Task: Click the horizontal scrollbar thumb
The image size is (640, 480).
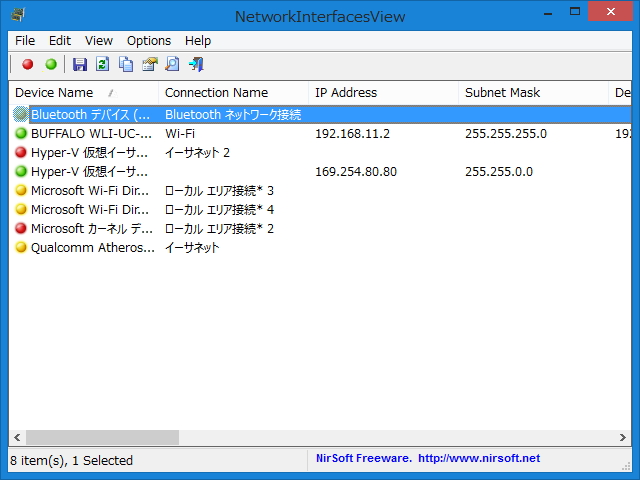Action: click(x=102, y=438)
